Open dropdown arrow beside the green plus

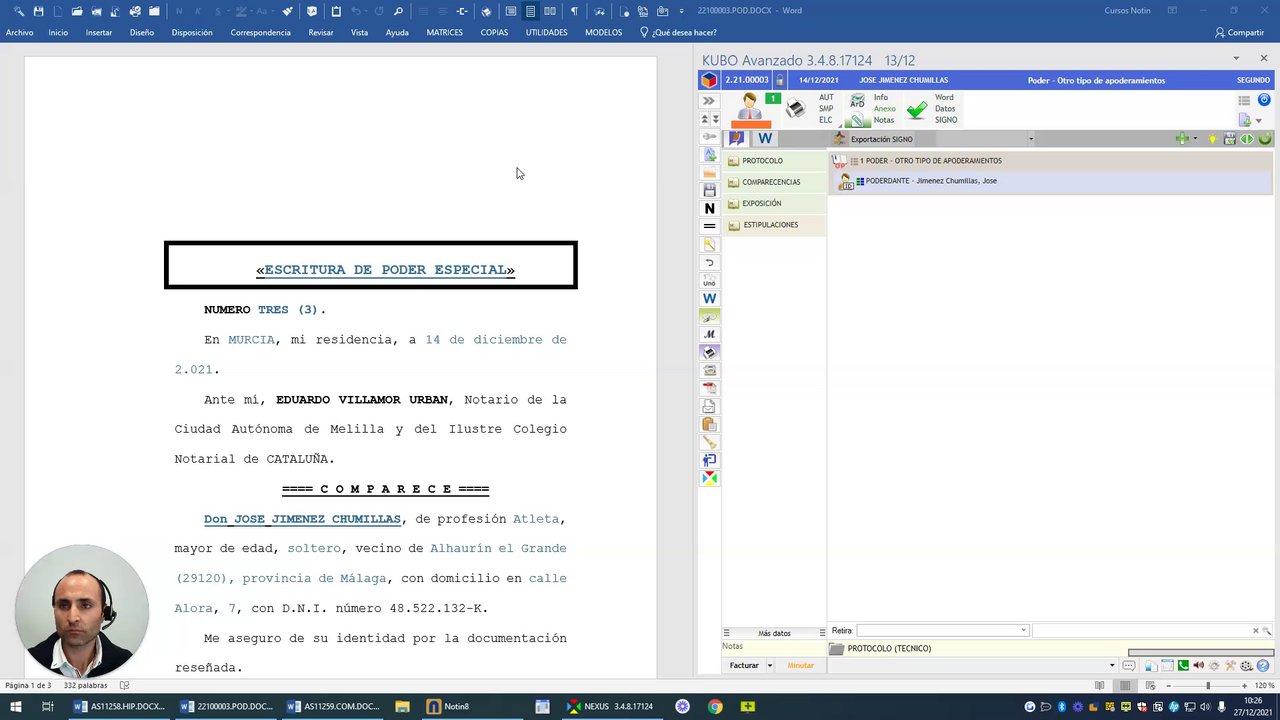[x=1195, y=139]
